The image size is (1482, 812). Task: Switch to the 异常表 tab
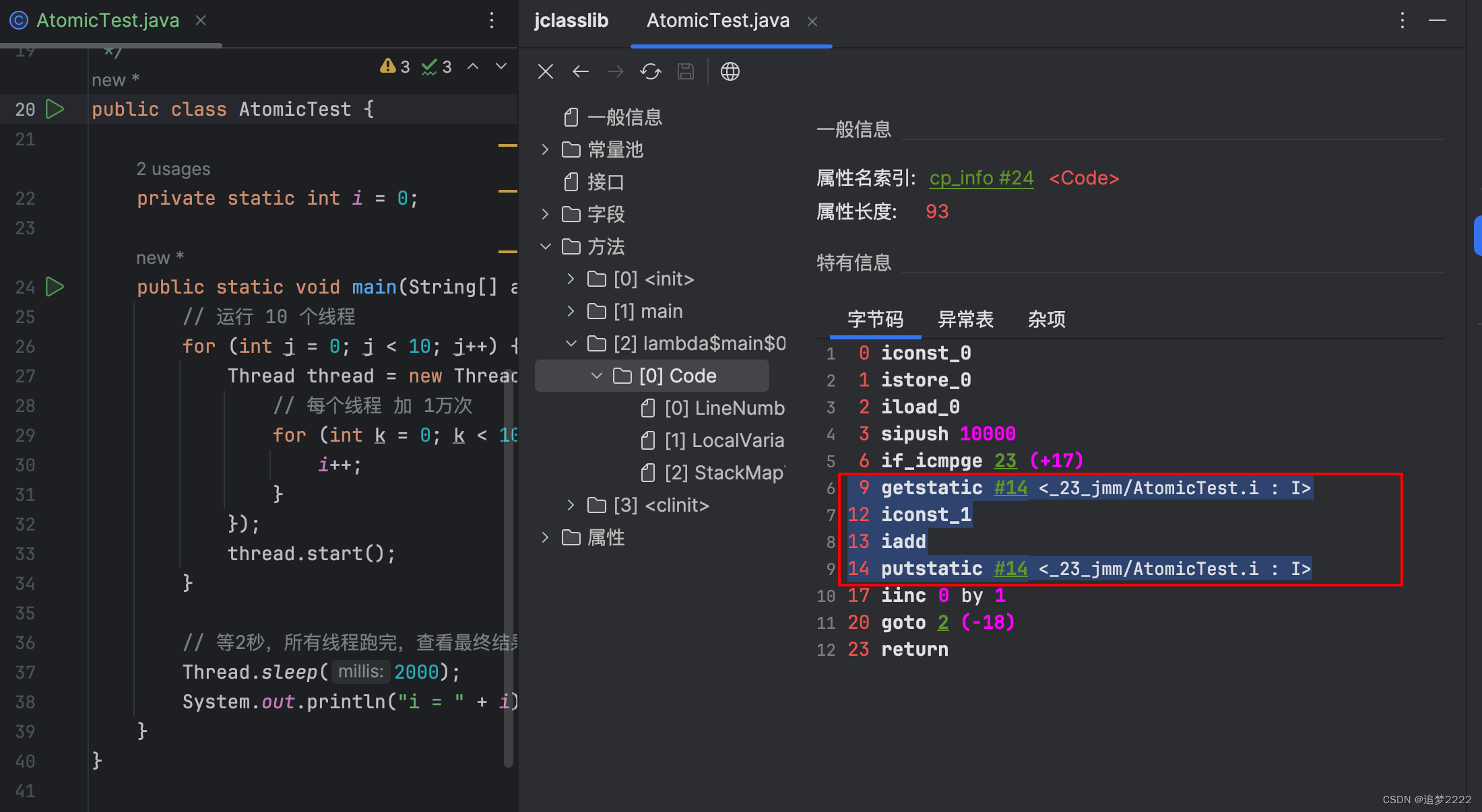pos(966,319)
